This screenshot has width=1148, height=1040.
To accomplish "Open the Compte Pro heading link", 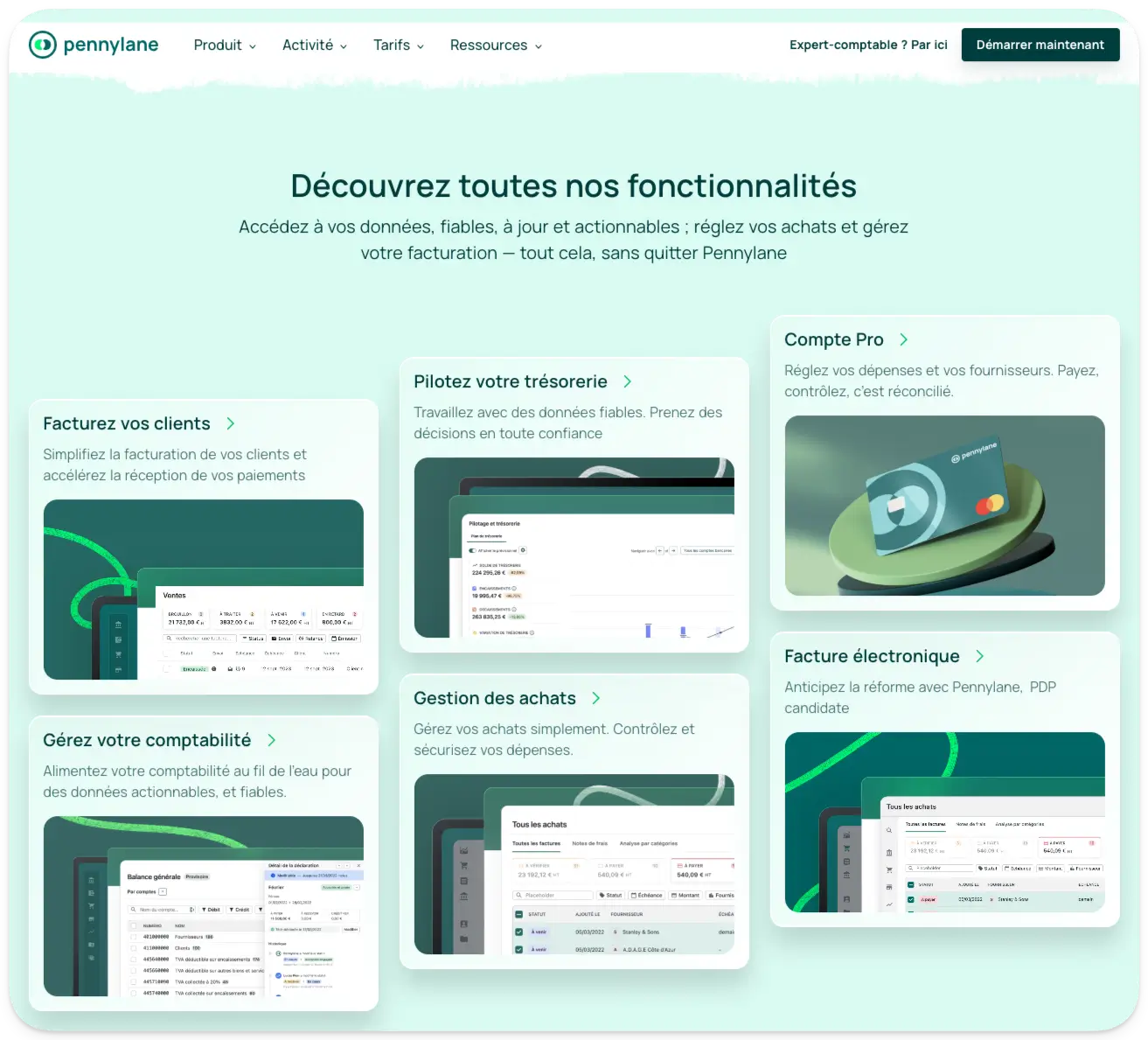I will [834, 339].
